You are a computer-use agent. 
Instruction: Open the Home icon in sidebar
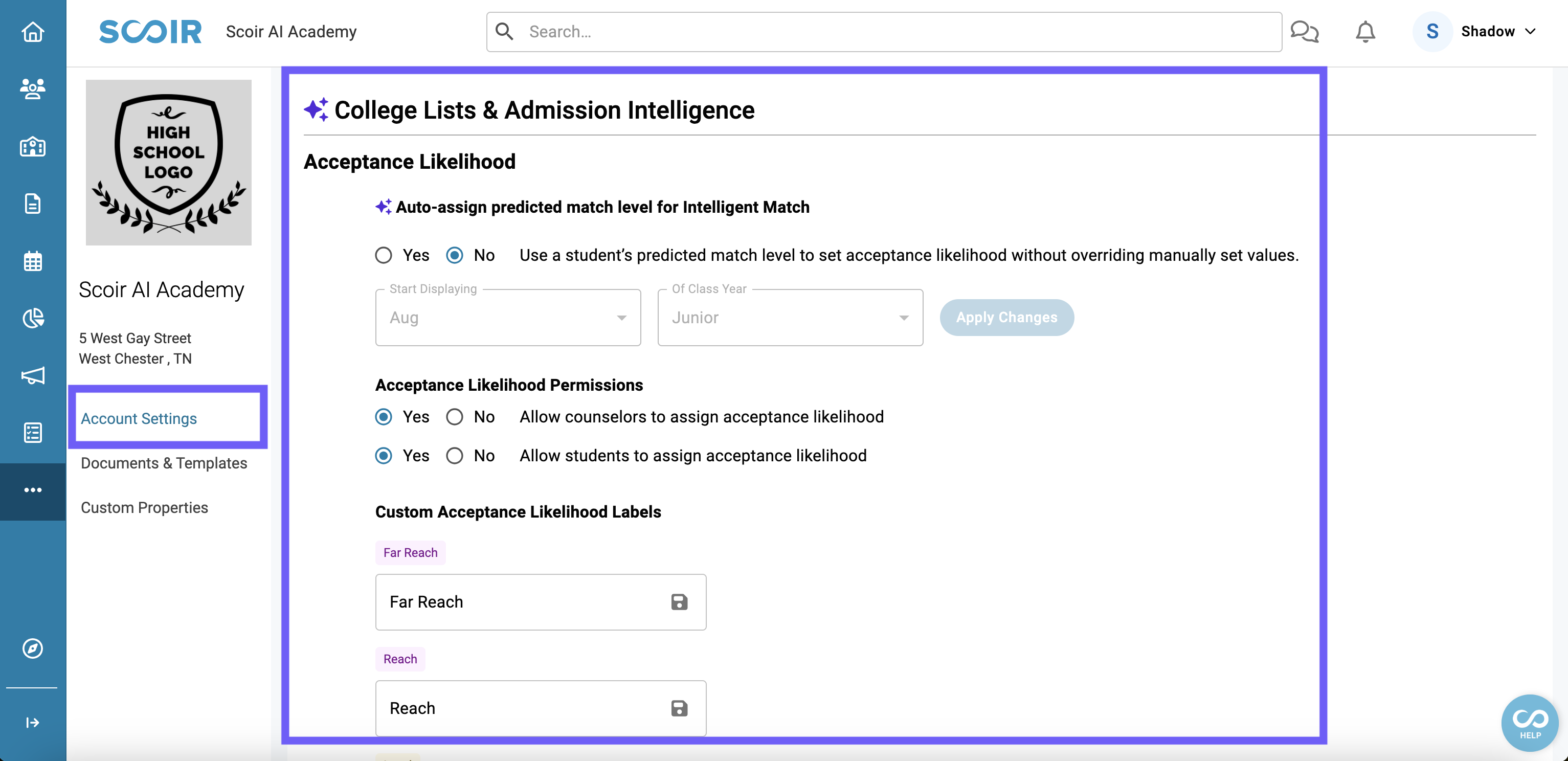tap(32, 32)
